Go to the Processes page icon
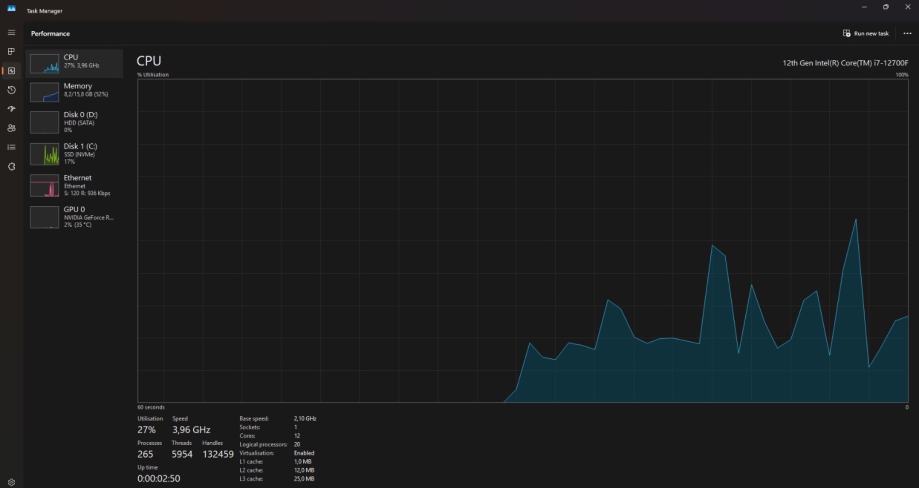Image resolution: width=919 pixels, height=488 pixels. pyautogui.click(x=11, y=52)
